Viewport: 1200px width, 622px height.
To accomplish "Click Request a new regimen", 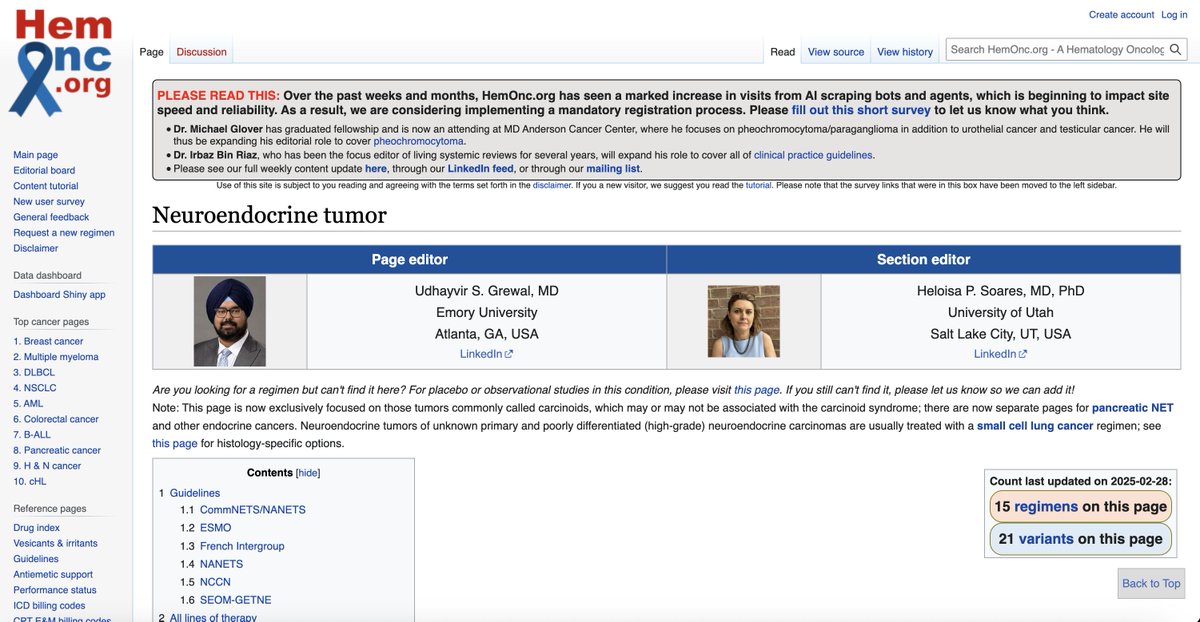I will point(64,233).
